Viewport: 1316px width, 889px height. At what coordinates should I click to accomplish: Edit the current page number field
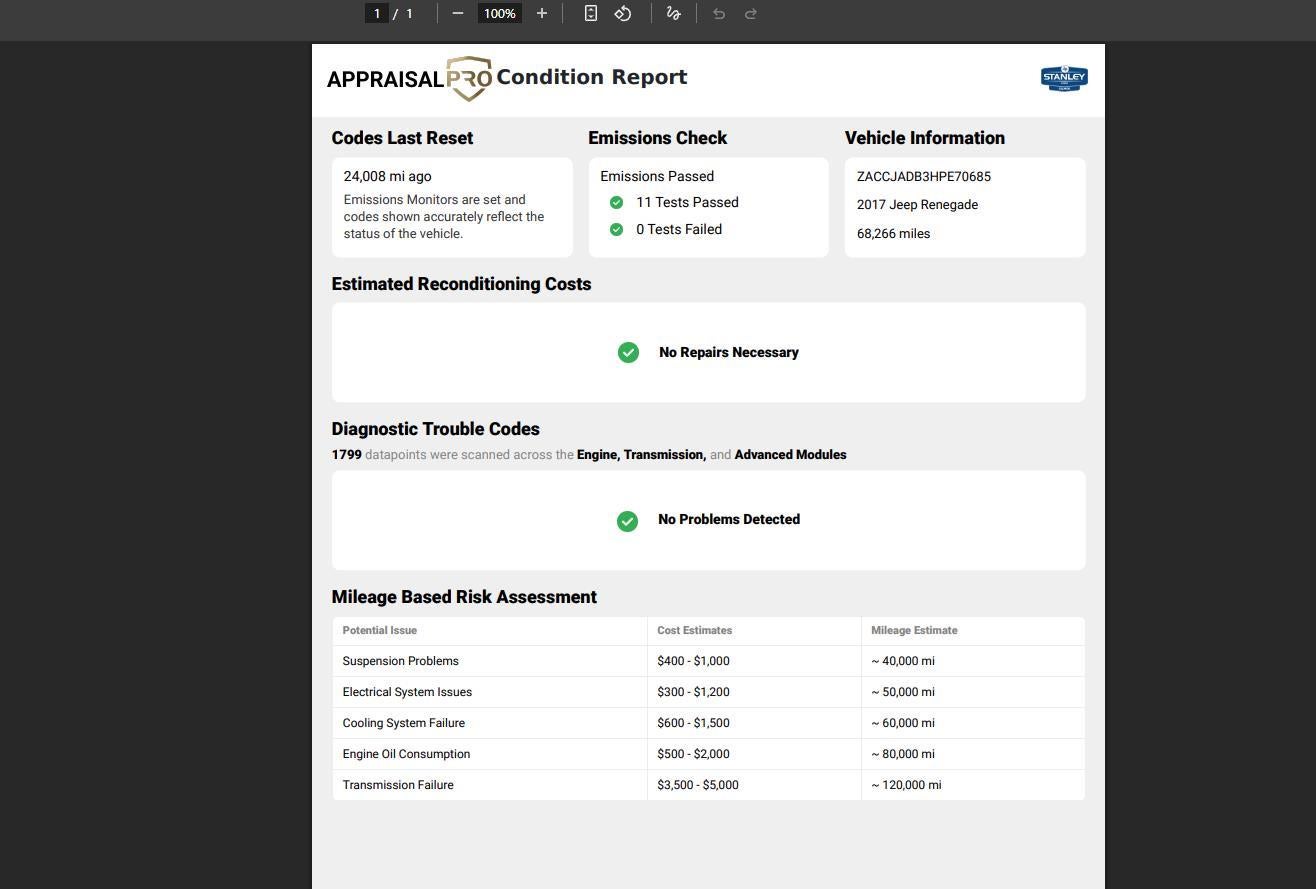pyautogui.click(x=377, y=13)
